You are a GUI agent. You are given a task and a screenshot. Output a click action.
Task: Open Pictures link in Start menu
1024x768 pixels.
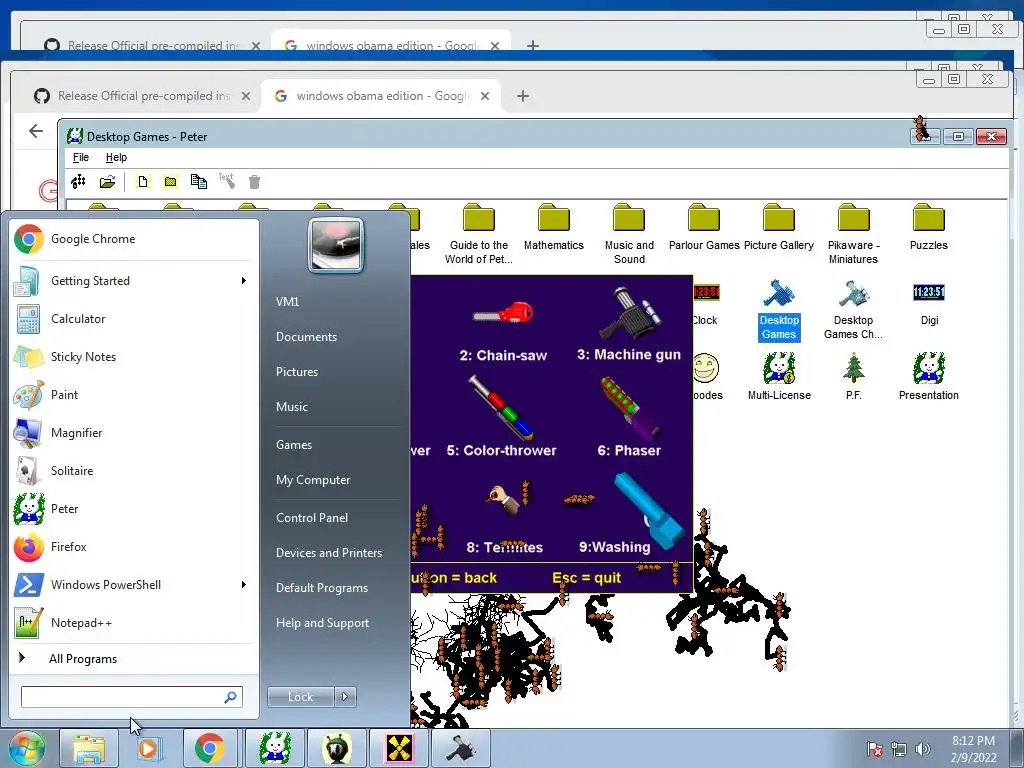[x=297, y=372]
